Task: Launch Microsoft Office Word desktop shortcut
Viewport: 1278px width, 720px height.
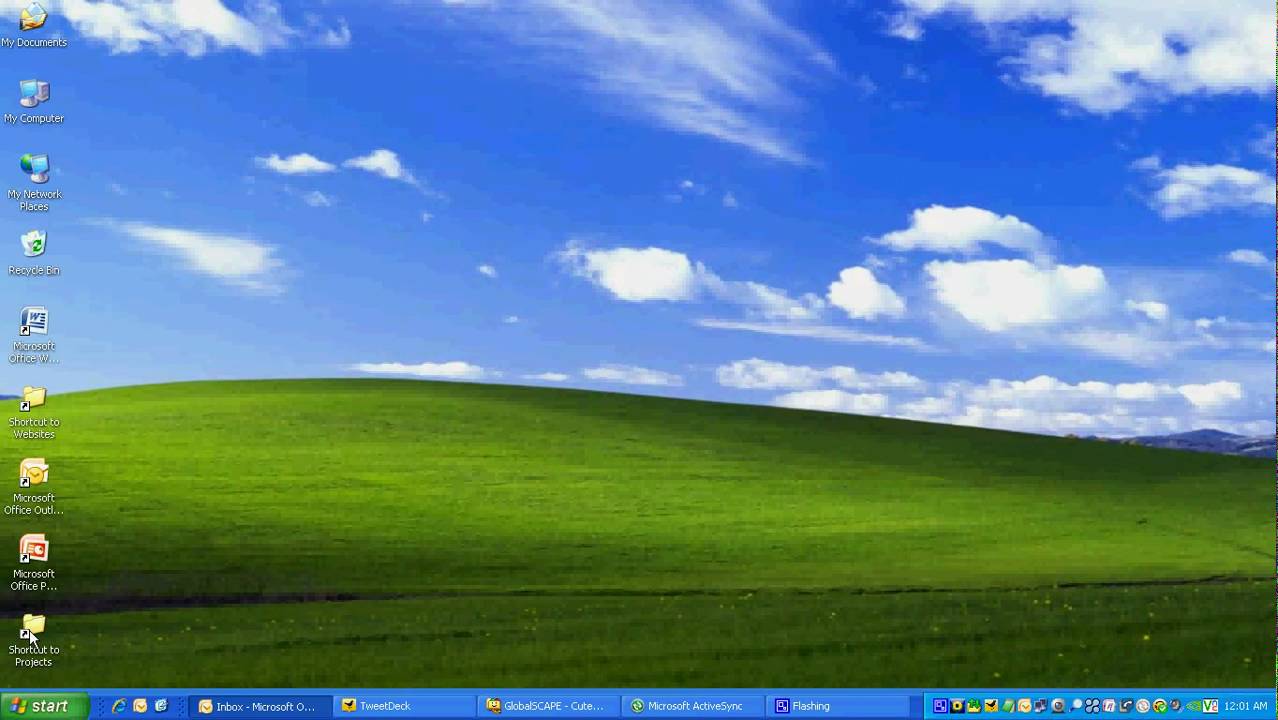Action: click(x=33, y=322)
